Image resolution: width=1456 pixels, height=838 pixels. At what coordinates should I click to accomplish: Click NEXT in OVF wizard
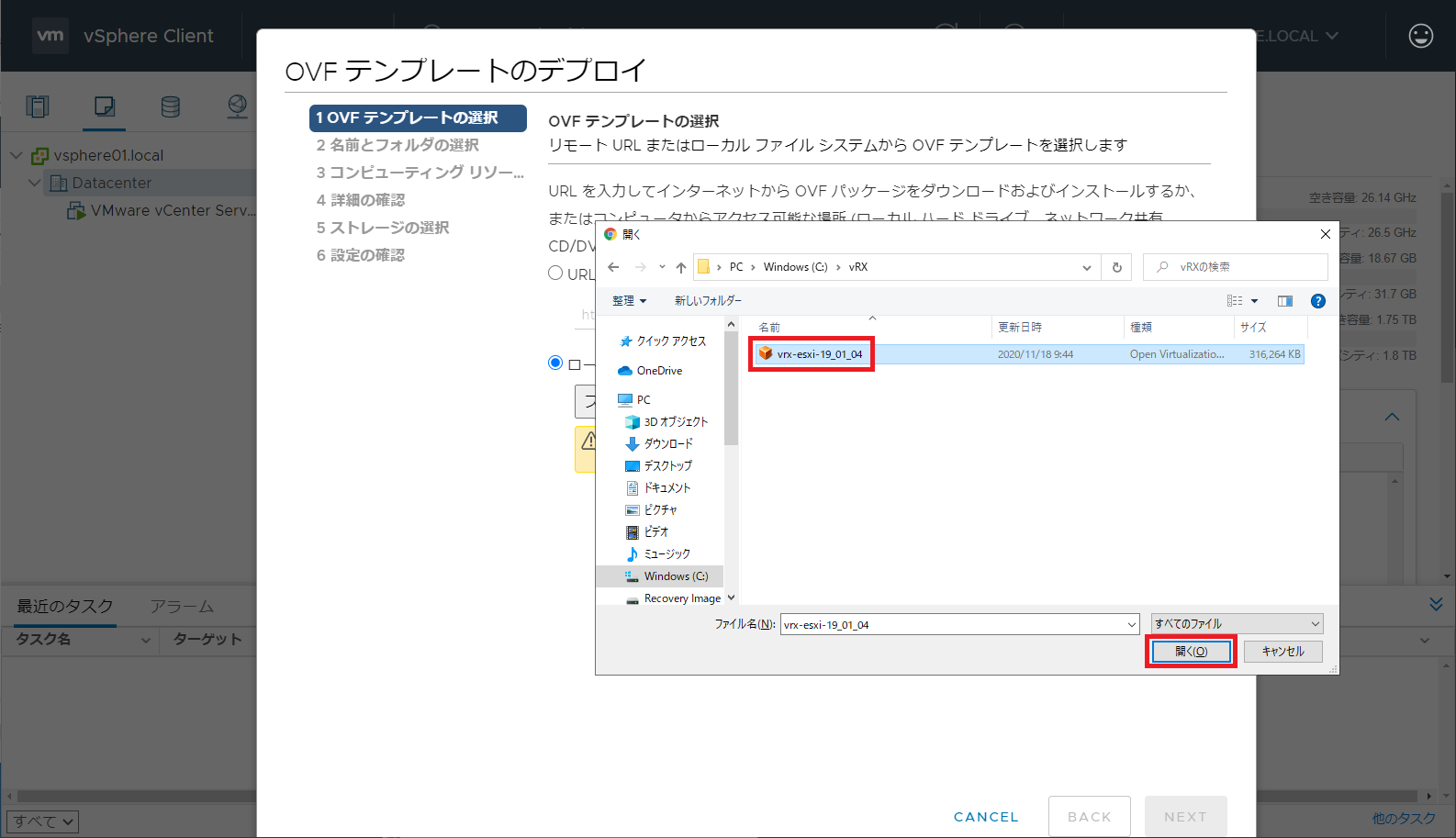[x=1185, y=817]
